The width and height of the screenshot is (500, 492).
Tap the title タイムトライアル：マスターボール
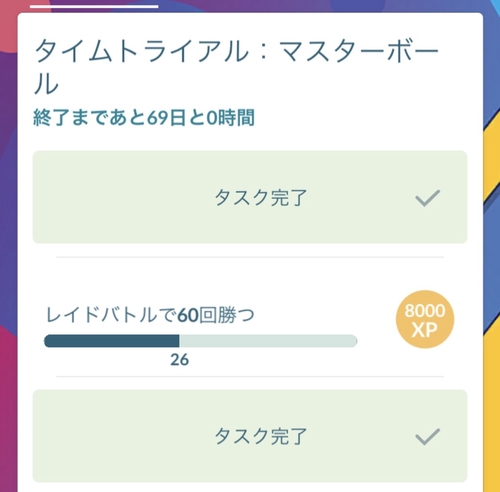tap(237, 67)
